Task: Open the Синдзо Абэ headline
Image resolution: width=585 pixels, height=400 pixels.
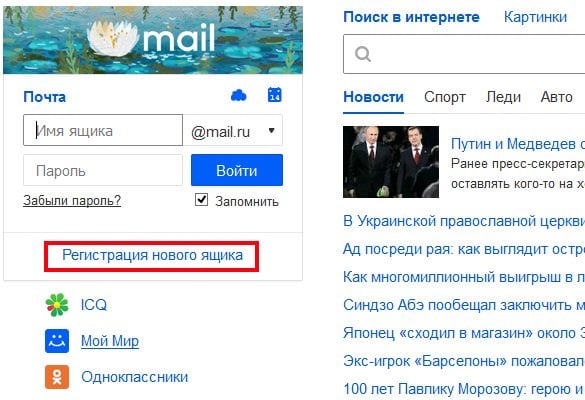Action: pos(464,305)
